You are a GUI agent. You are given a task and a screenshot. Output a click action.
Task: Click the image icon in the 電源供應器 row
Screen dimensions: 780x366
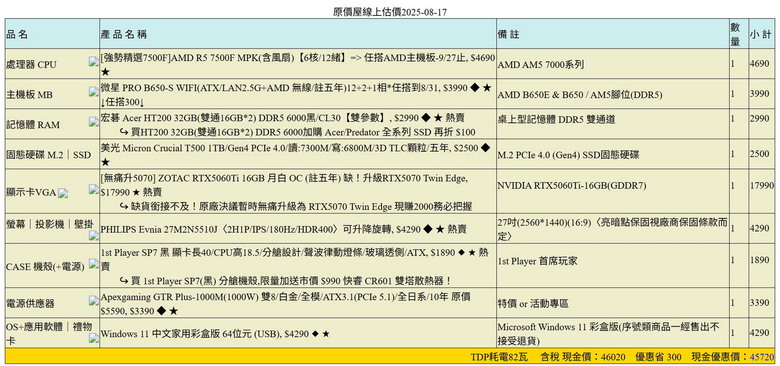[94, 300]
